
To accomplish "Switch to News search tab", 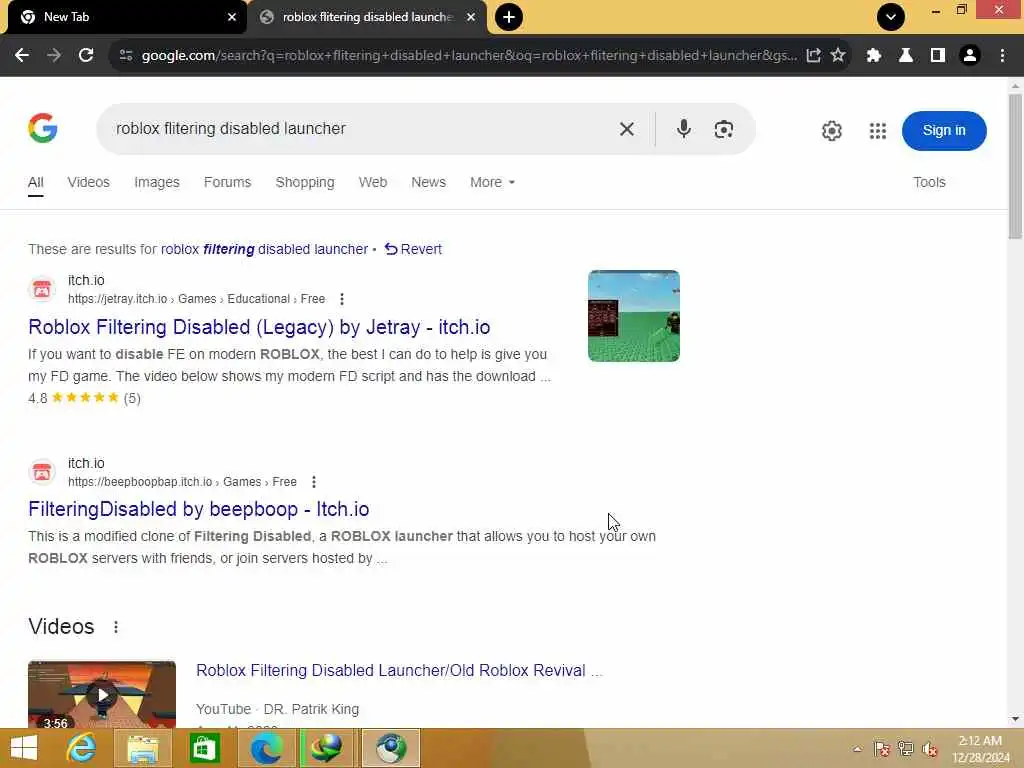I will (x=428, y=182).
